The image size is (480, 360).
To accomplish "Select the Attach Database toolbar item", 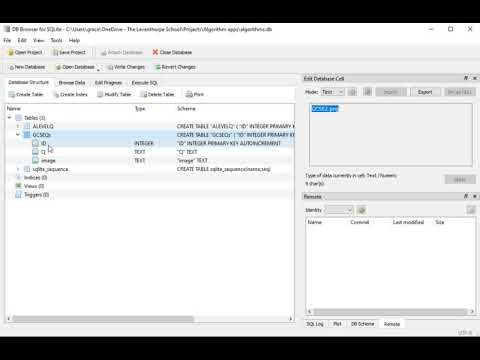I will click(122, 52).
